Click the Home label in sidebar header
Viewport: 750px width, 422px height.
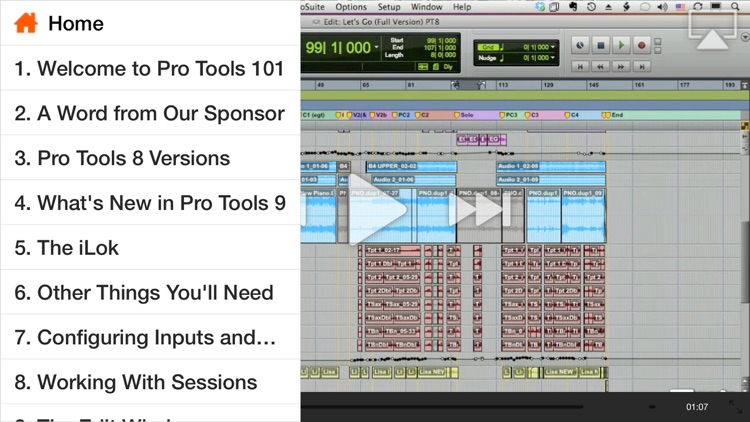coord(76,23)
